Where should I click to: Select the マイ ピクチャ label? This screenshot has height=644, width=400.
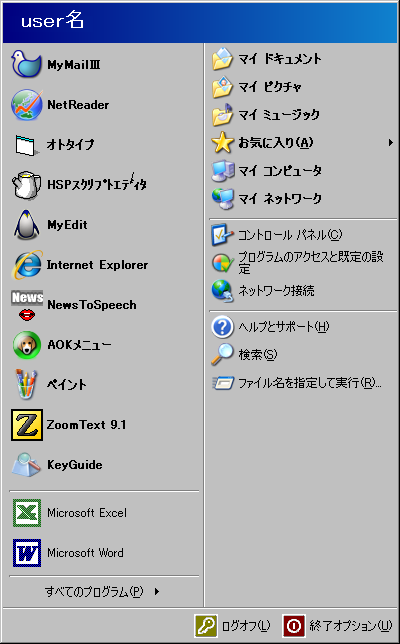[270, 87]
